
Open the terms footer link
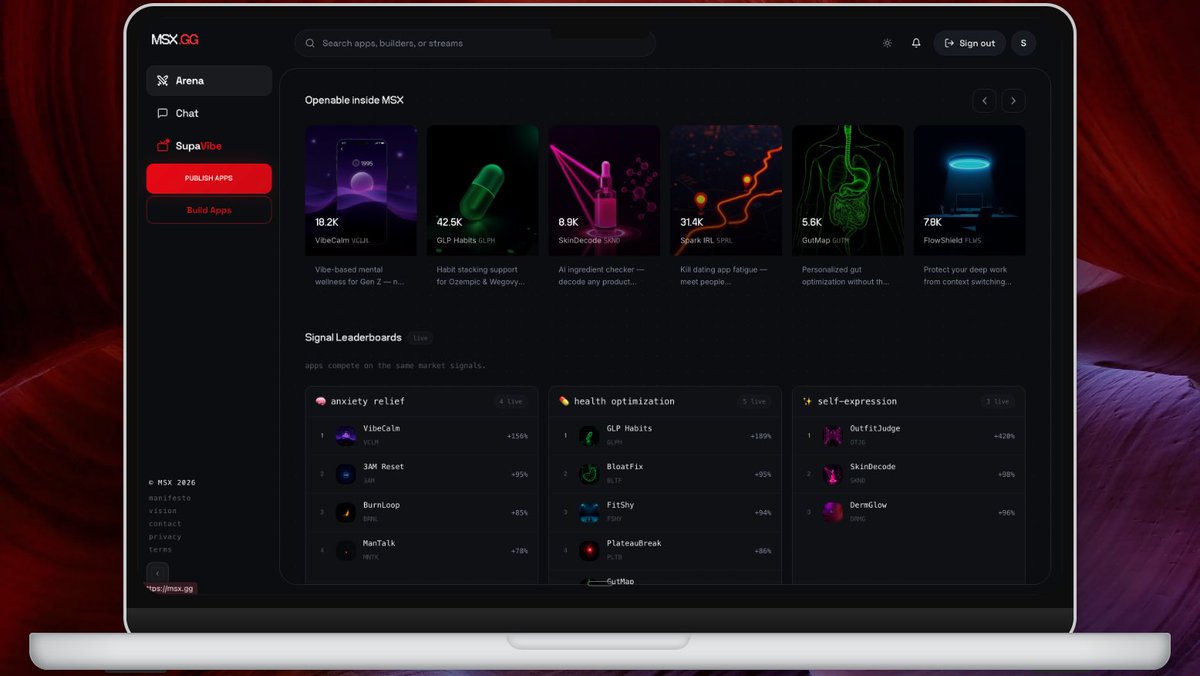160,549
